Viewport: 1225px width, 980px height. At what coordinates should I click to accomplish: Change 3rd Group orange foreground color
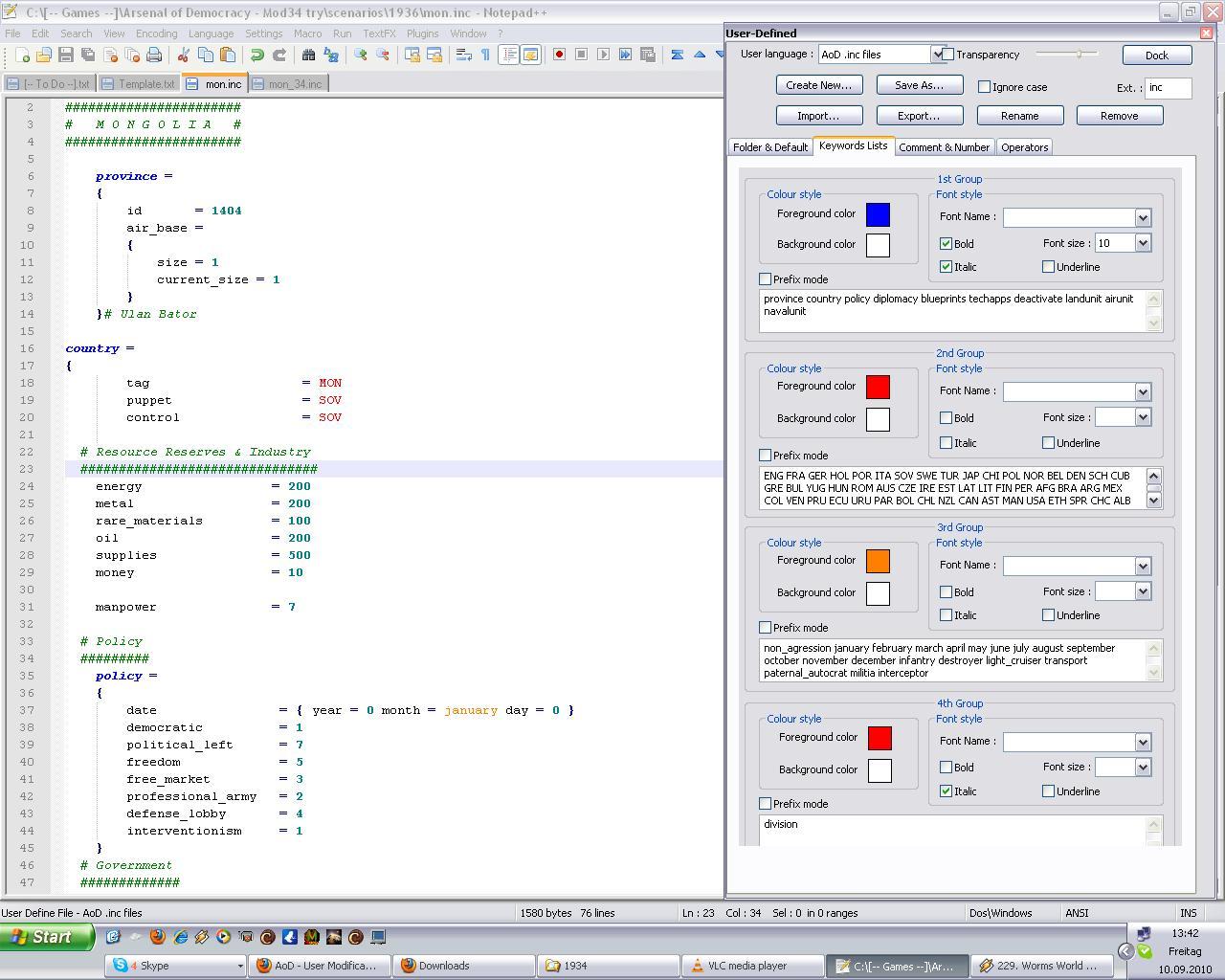point(878,562)
